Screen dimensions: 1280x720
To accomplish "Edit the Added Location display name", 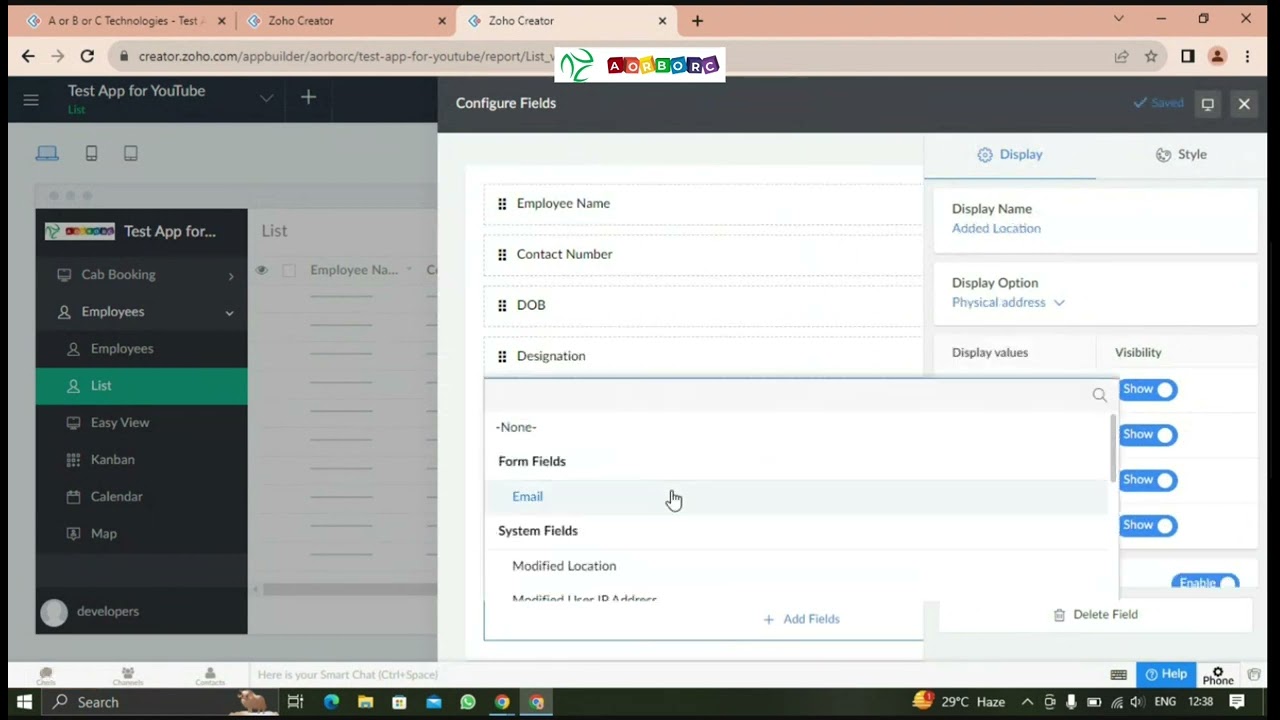I will [996, 228].
